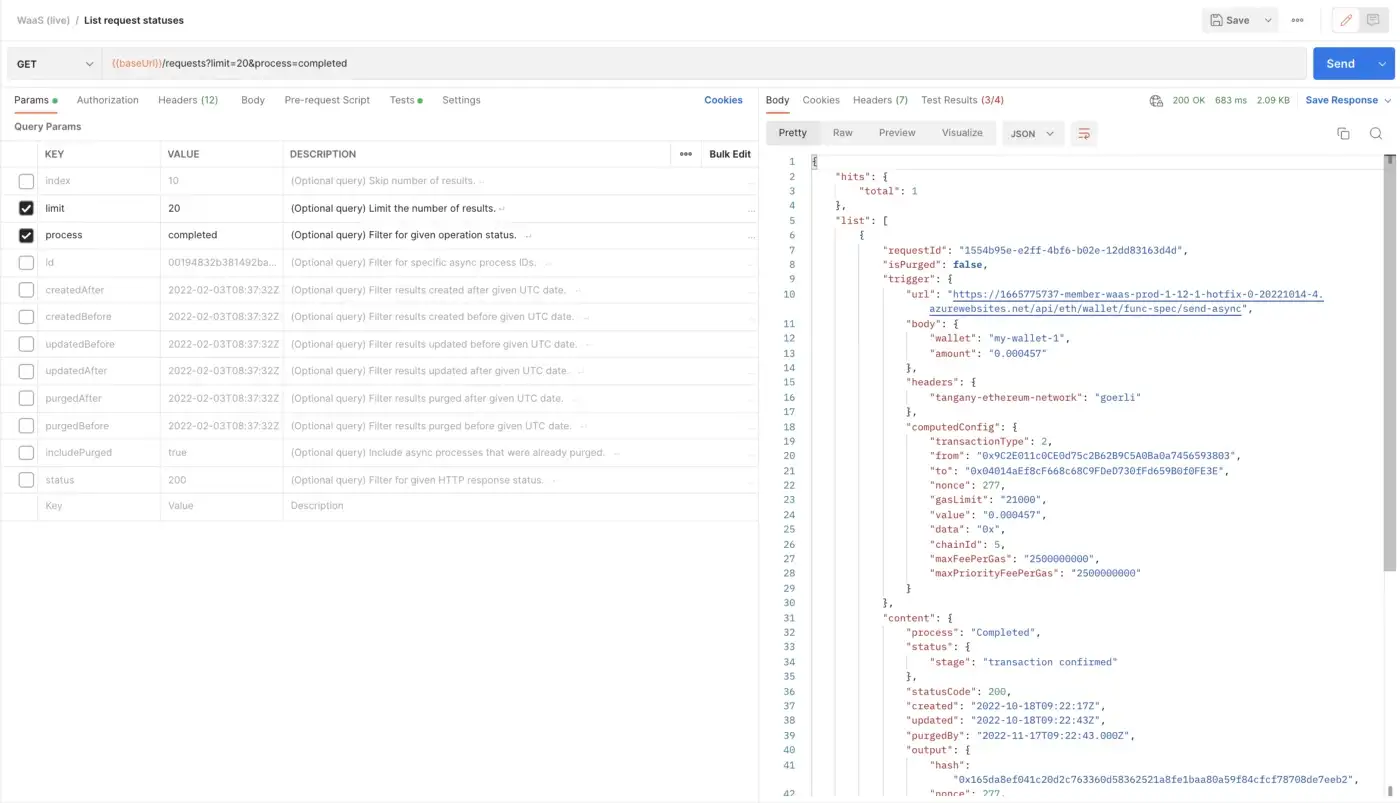Switch response view to Preview
This screenshot has width=1400, height=803.
click(x=897, y=133)
